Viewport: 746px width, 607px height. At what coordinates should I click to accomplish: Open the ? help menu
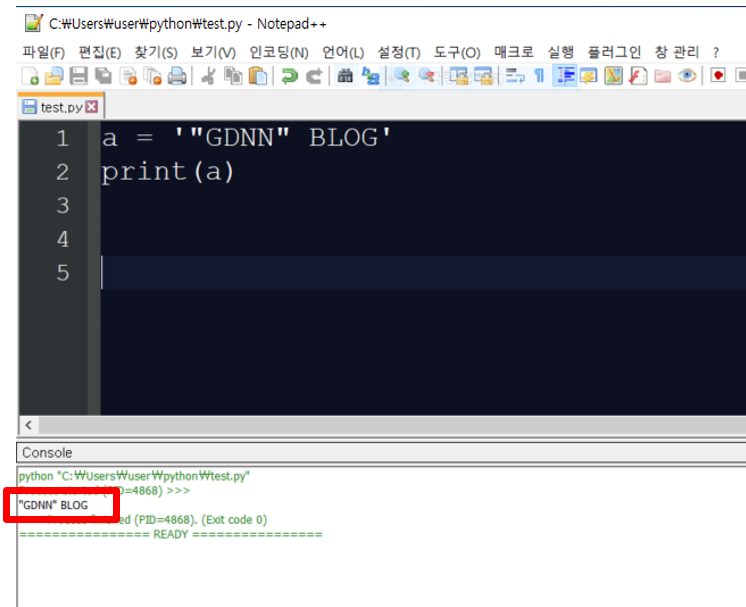[716, 52]
